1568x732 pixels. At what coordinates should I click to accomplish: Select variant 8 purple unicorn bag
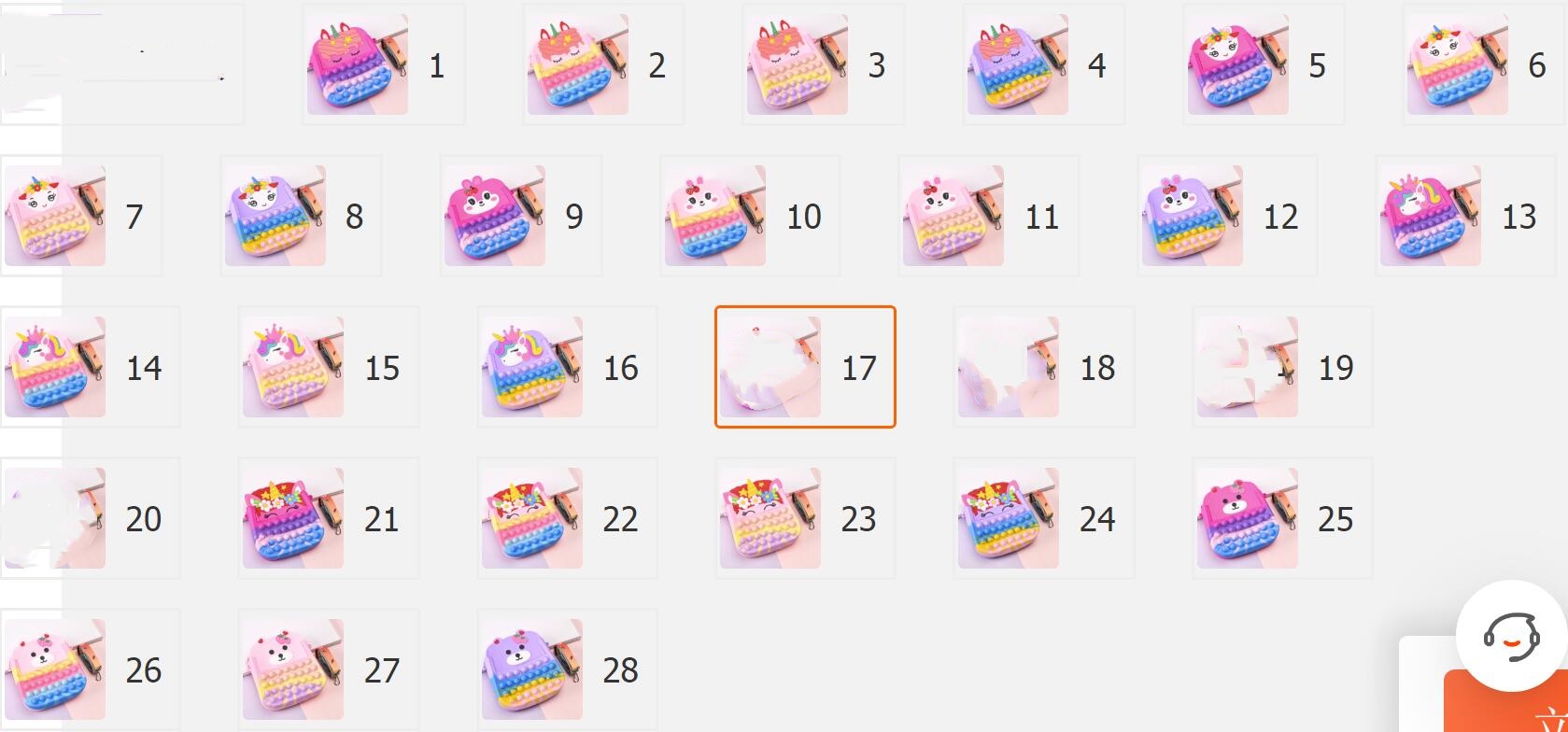click(x=301, y=216)
